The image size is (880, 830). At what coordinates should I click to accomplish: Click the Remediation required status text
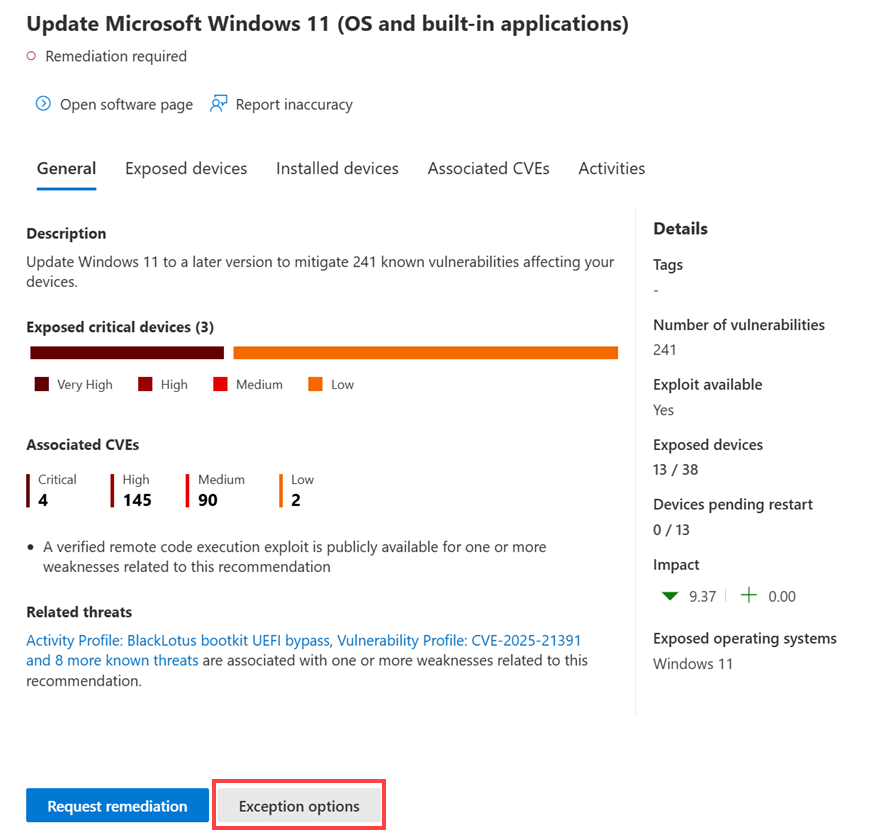pos(116,56)
